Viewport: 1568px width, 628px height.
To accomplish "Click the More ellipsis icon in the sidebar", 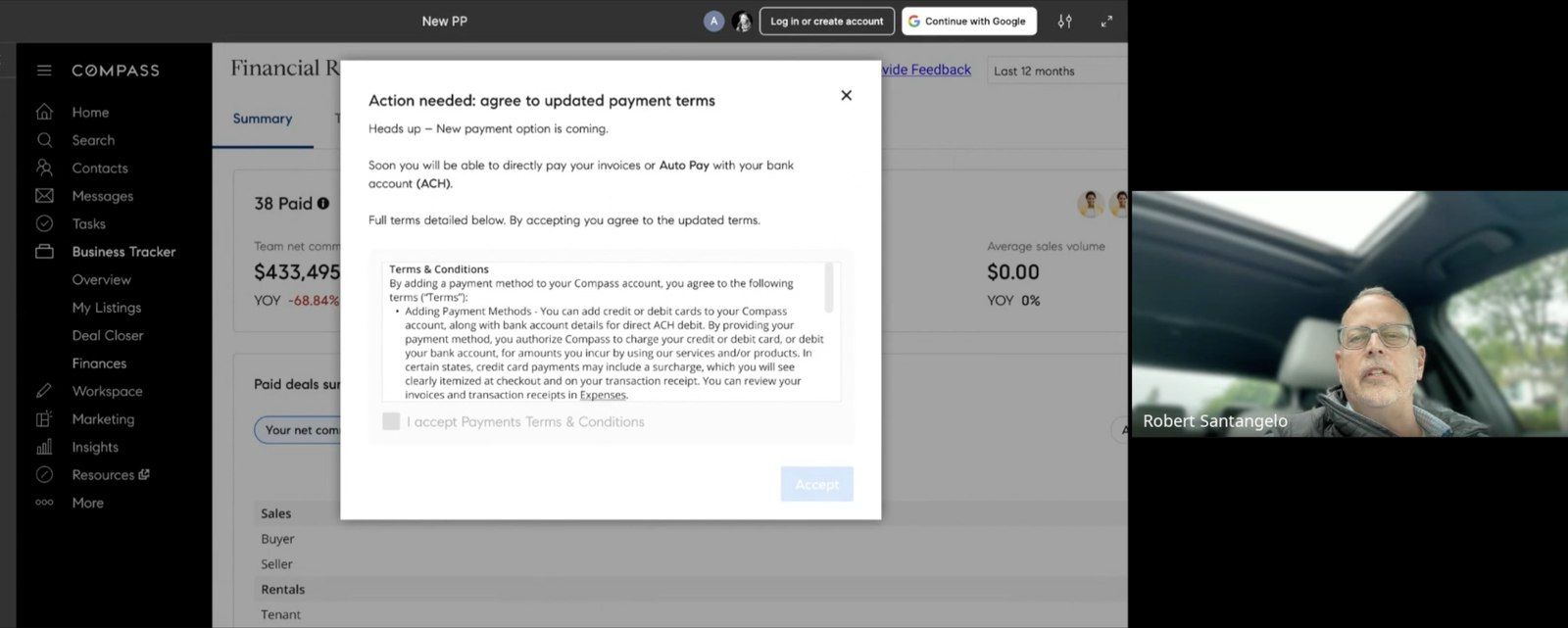I will pos(44,503).
